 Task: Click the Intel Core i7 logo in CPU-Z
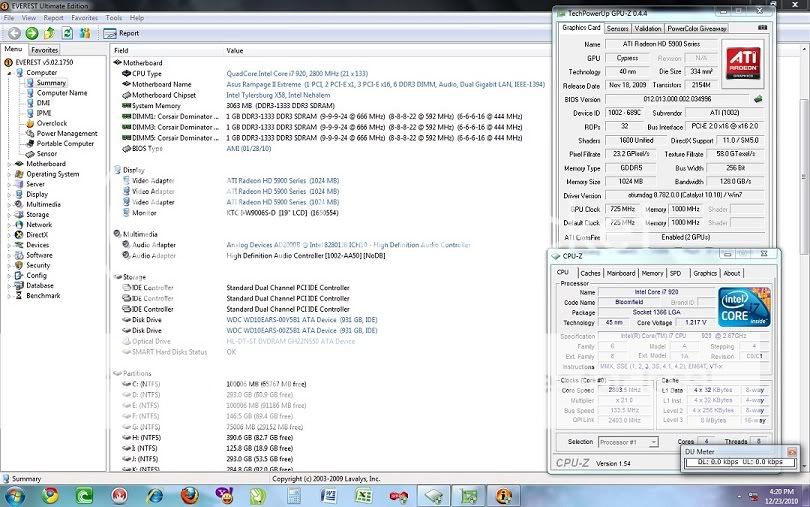pyautogui.click(x=744, y=307)
